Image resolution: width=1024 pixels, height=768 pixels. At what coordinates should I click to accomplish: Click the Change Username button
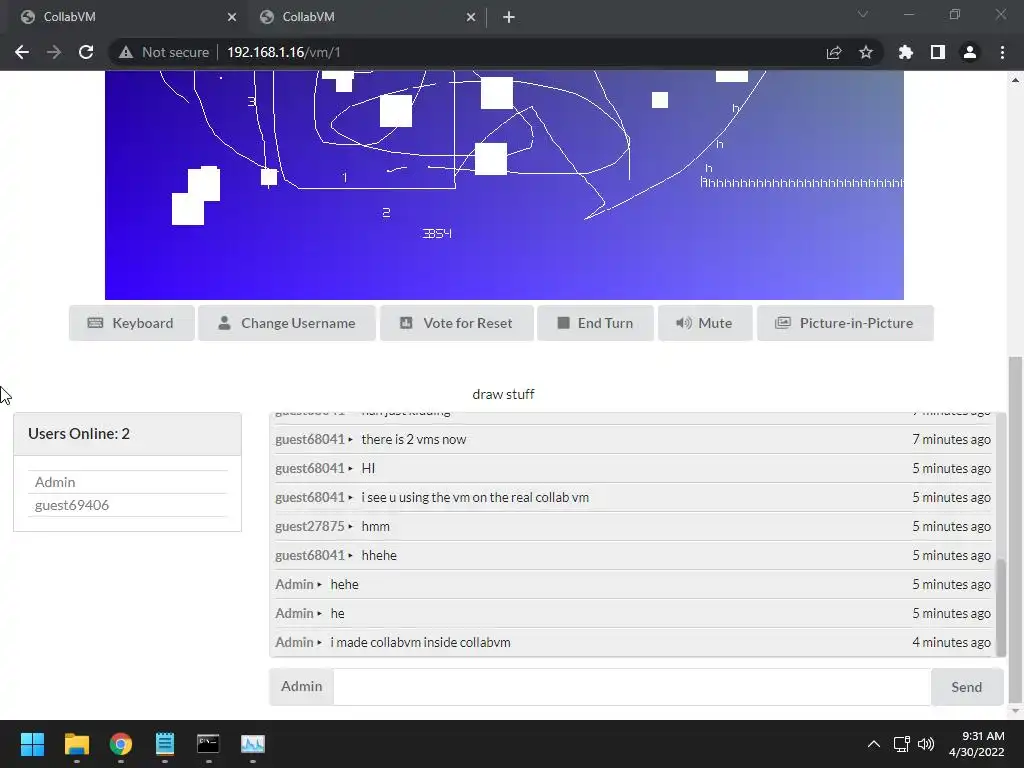[287, 323]
